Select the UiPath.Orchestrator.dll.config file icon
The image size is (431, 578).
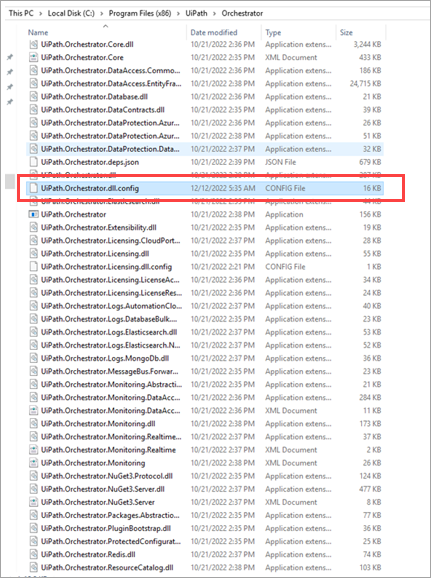(34, 188)
